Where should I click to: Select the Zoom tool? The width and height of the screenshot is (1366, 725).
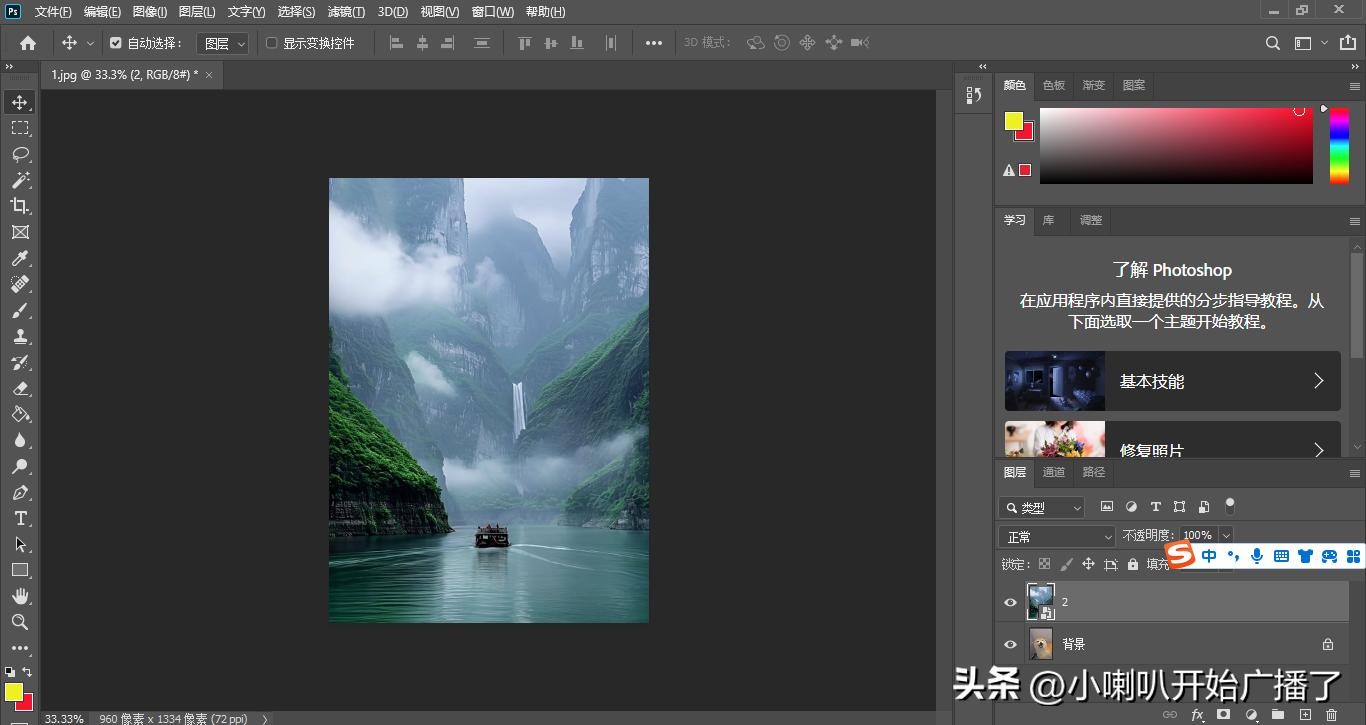coord(20,622)
